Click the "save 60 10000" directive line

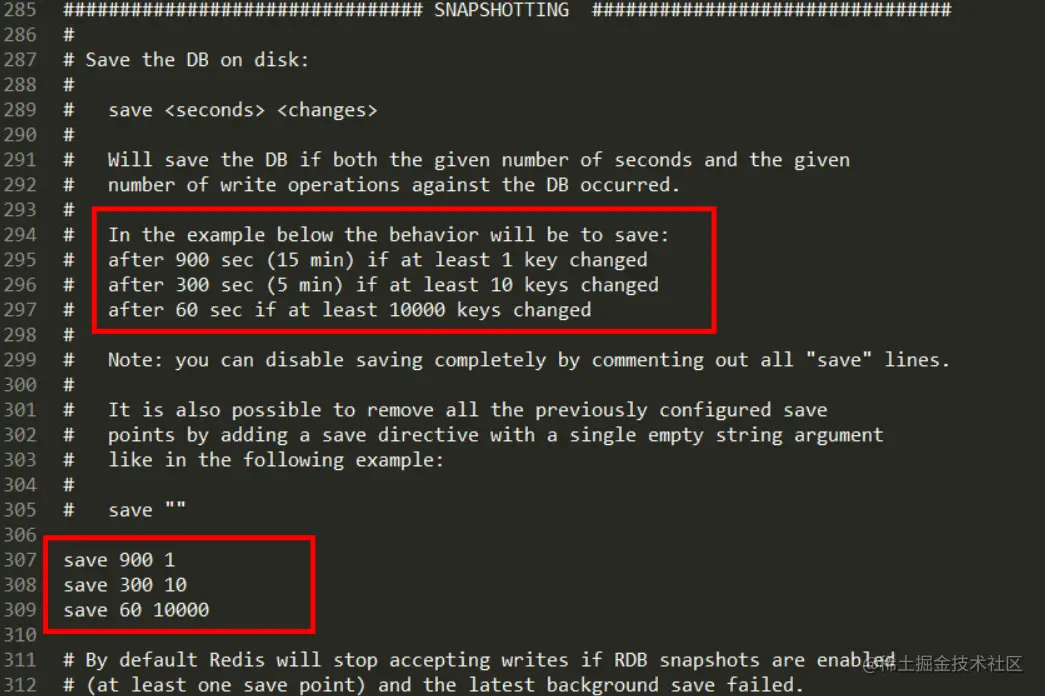point(136,610)
